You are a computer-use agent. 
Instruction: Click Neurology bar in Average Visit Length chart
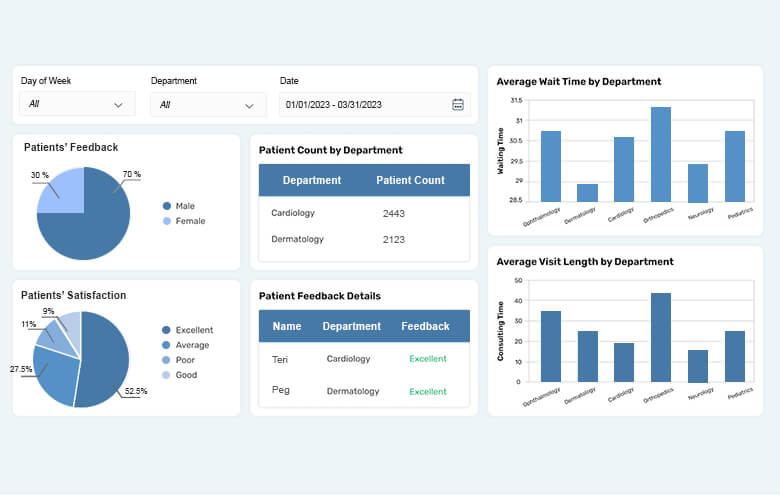(x=697, y=365)
